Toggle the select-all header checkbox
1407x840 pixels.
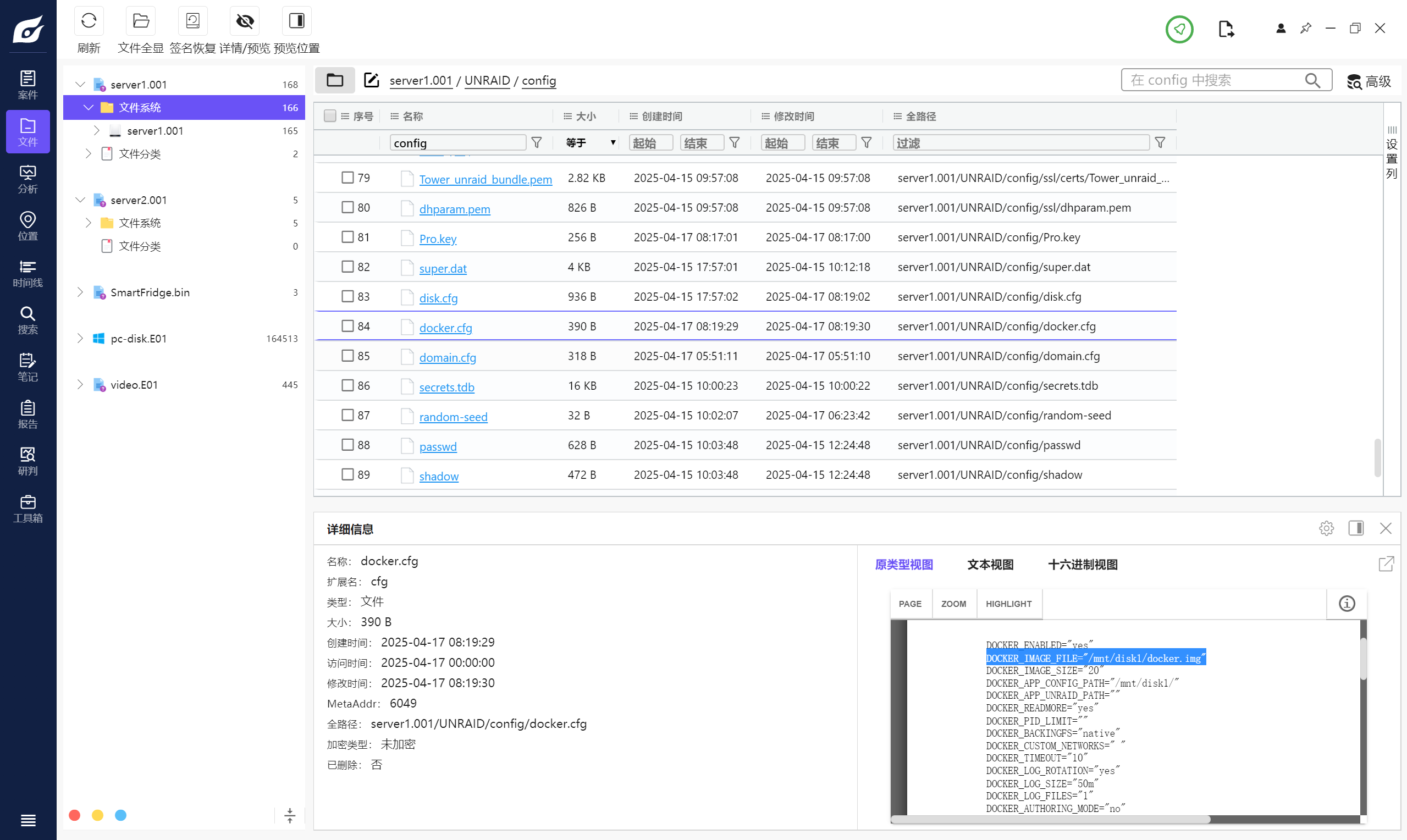(330, 116)
